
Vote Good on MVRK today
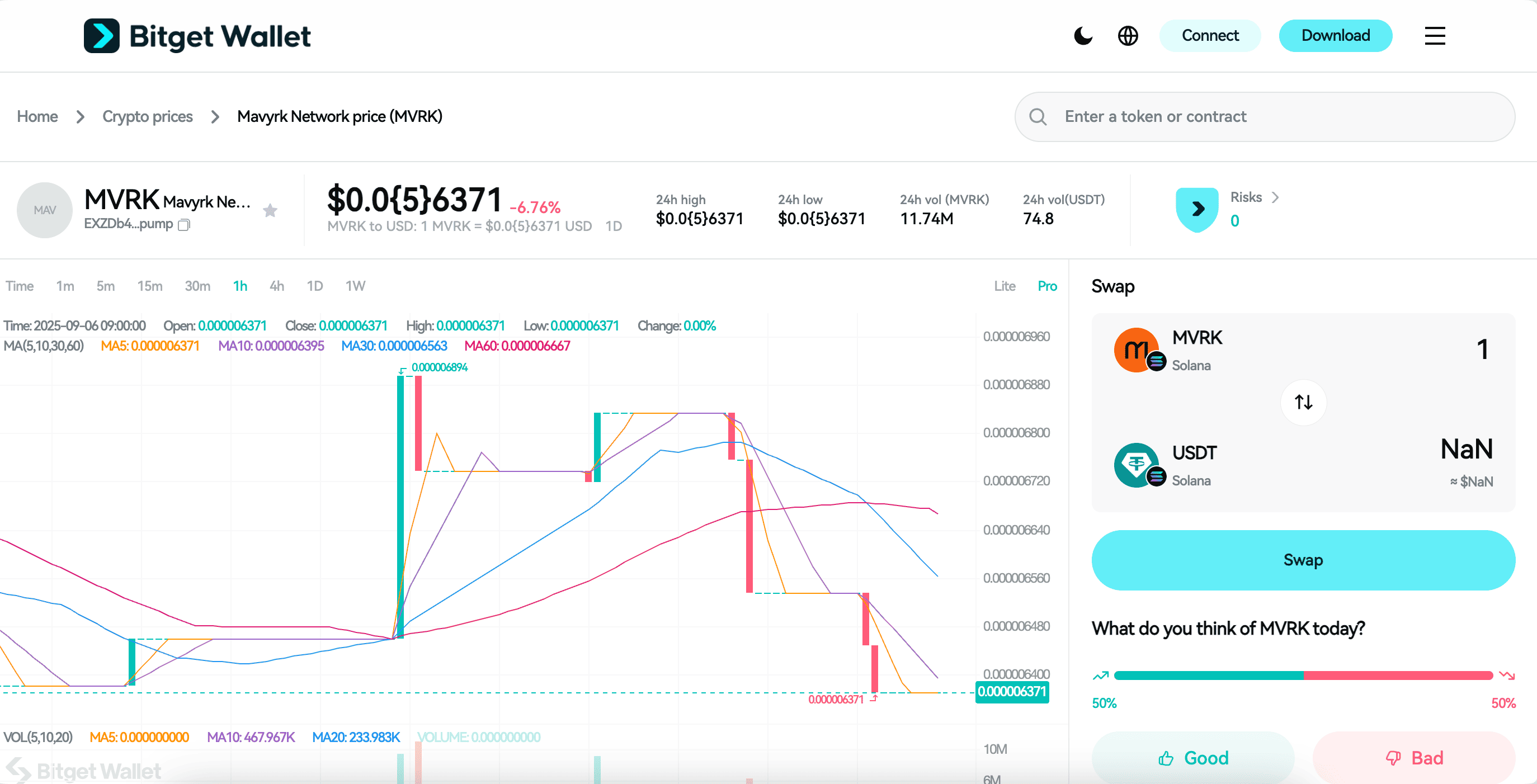tap(1192, 757)
